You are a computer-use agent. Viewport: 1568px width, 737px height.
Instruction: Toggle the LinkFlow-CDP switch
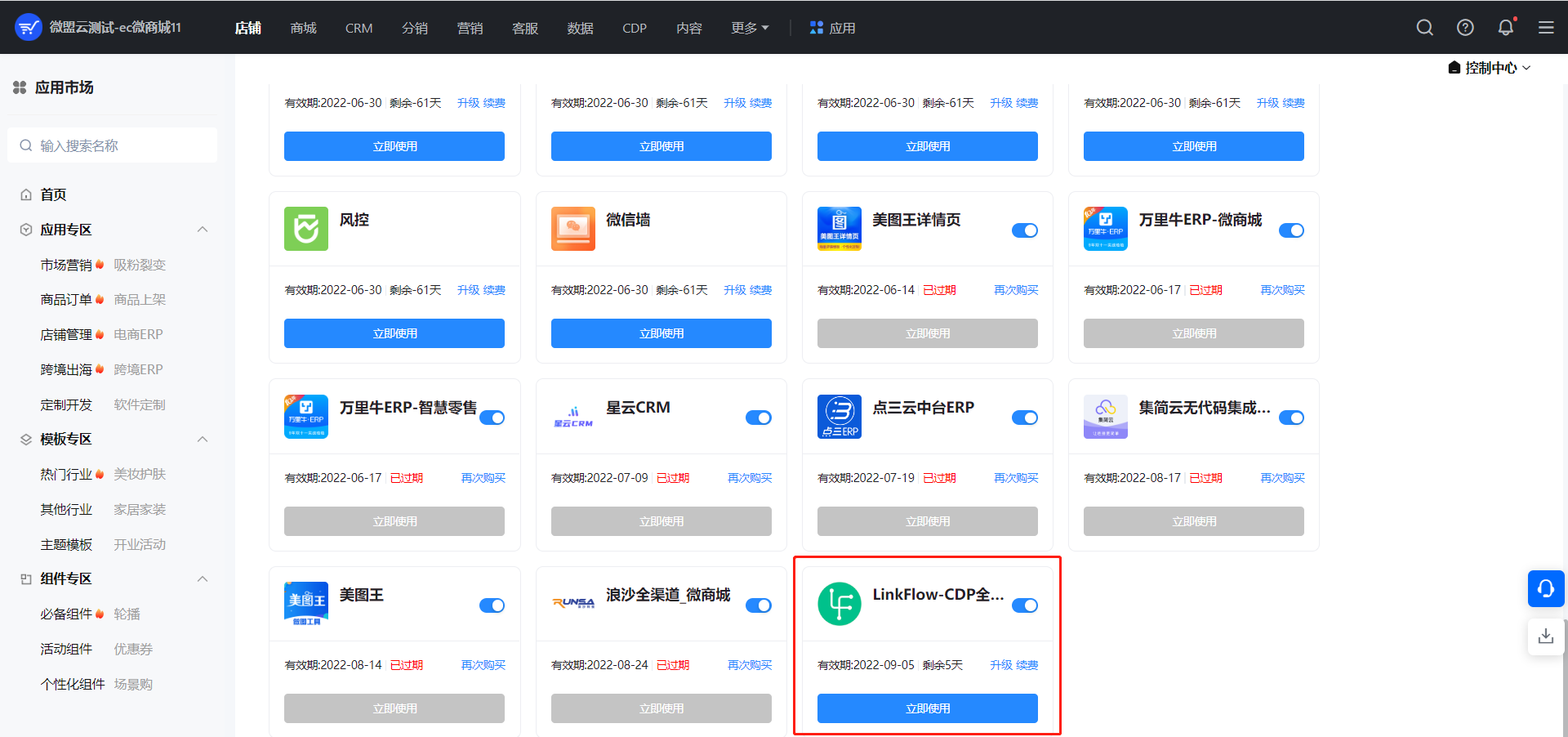pyautogui.click(x=1025, y=605)
